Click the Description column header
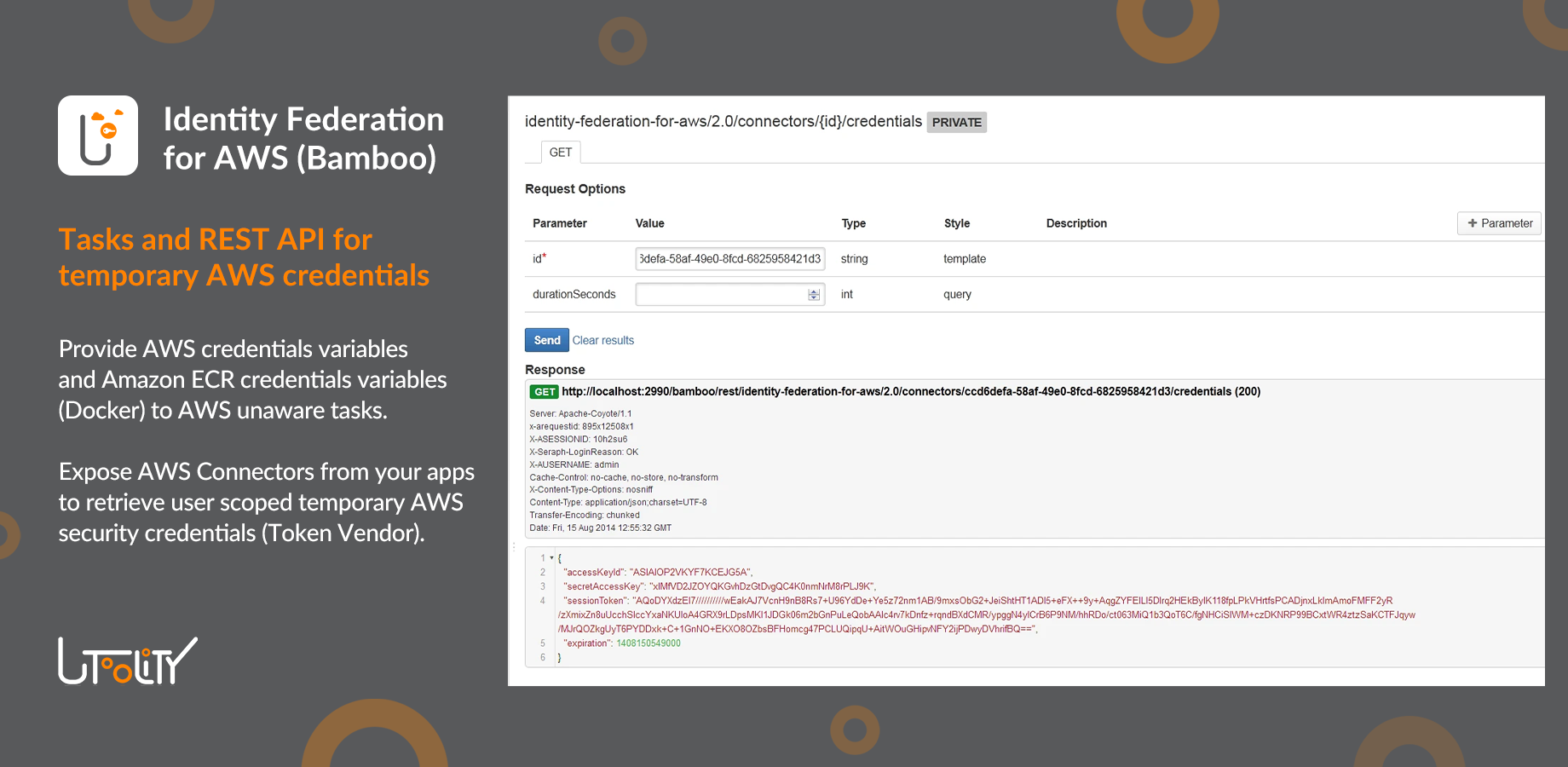 click(1076, 223)
